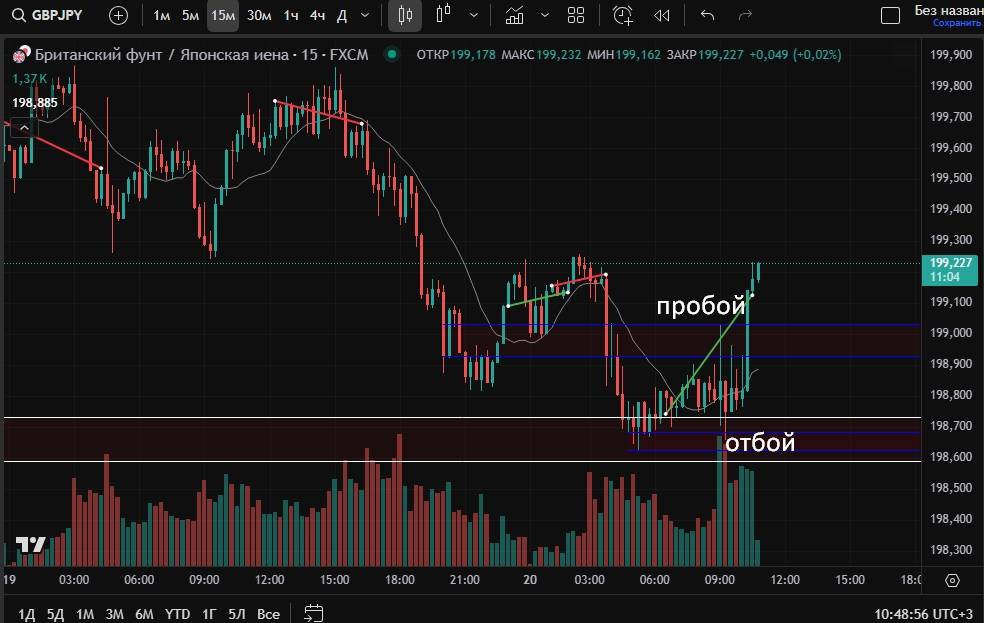This screenshot has width=984, height=623.
Task: Click the GBPJPY symbol search
Action: tap(50, 15)
